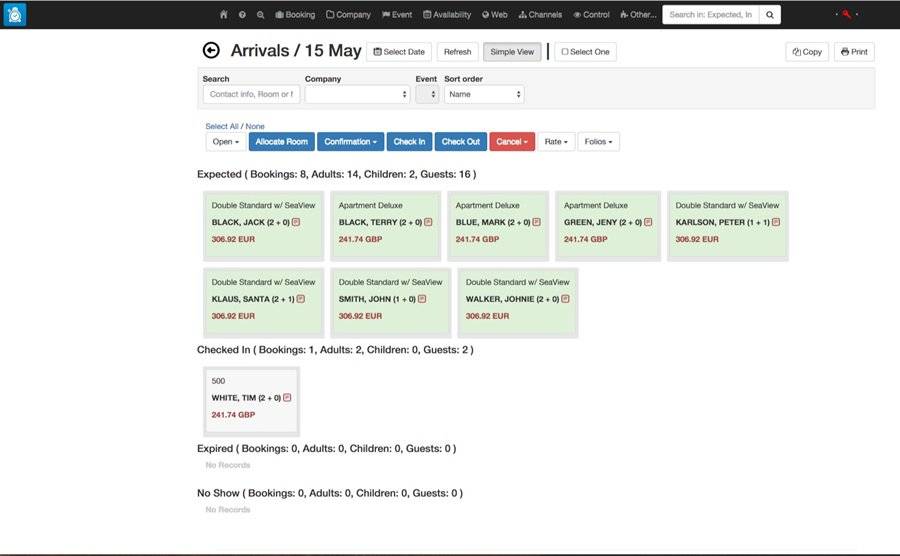Click the home icon in top navigation
900x556 pixels.
pyautogui.click(x=224, y=15)
